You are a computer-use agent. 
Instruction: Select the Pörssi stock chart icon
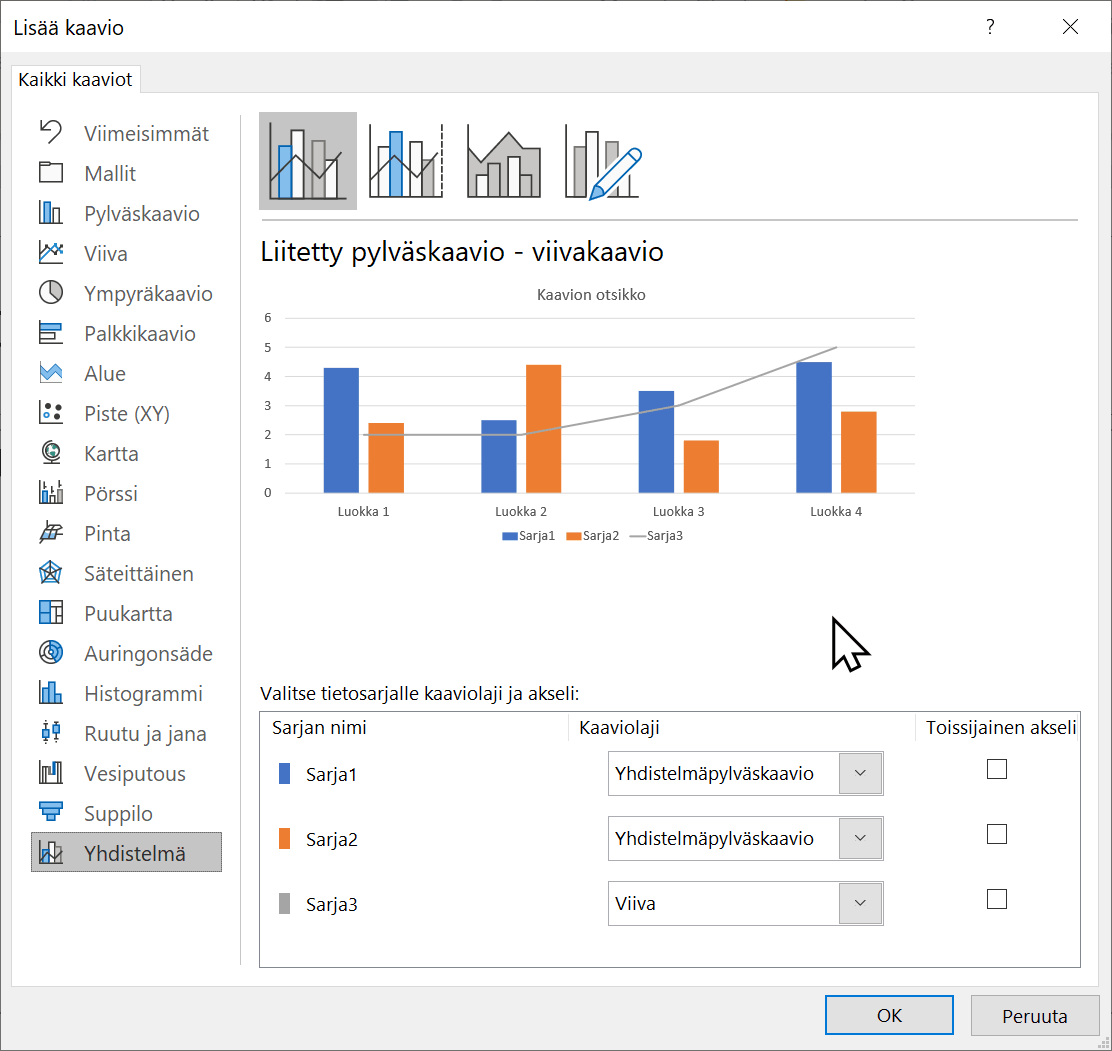(50, 492)
